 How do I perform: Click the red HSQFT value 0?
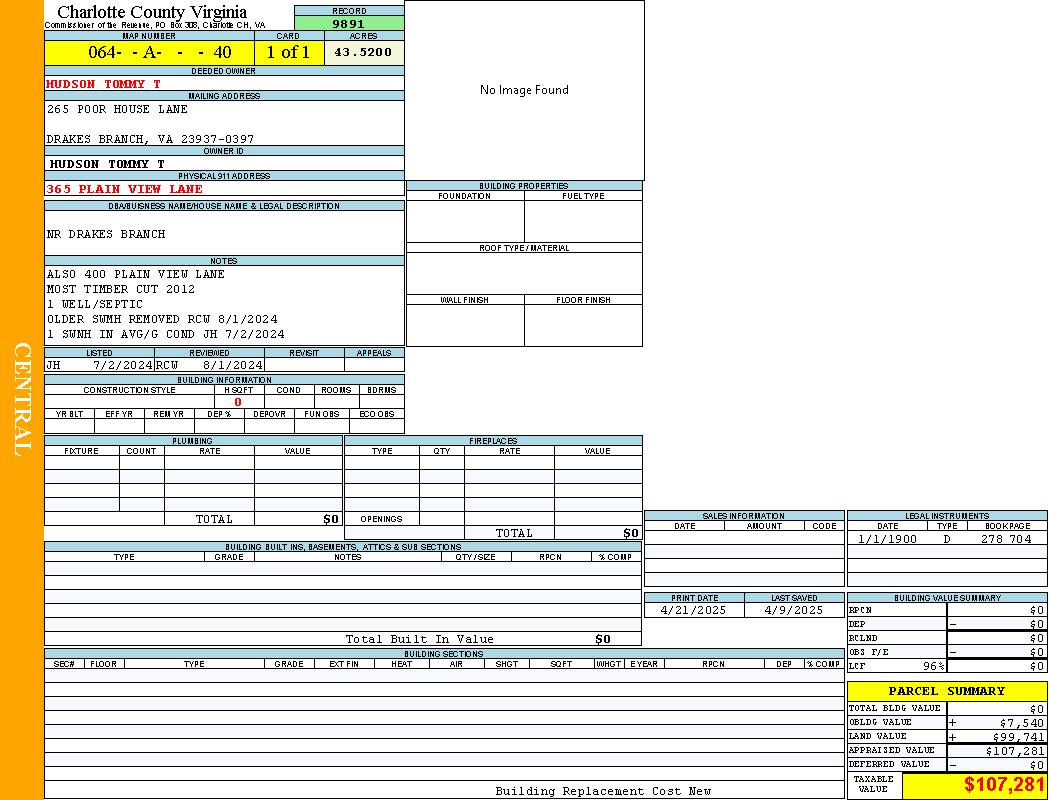click(x=238, y=402)
